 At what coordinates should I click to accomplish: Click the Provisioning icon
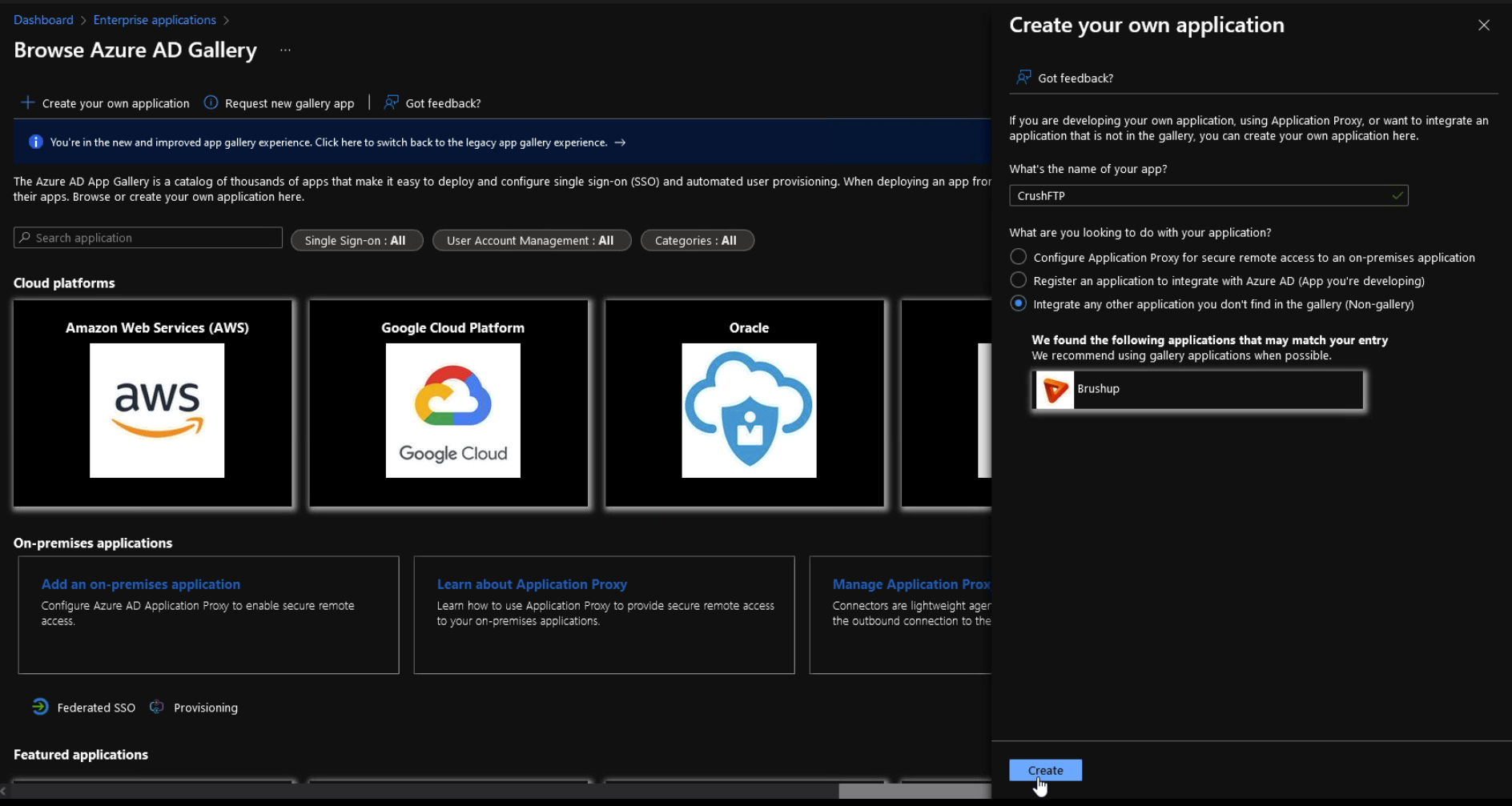click(157, 707)
